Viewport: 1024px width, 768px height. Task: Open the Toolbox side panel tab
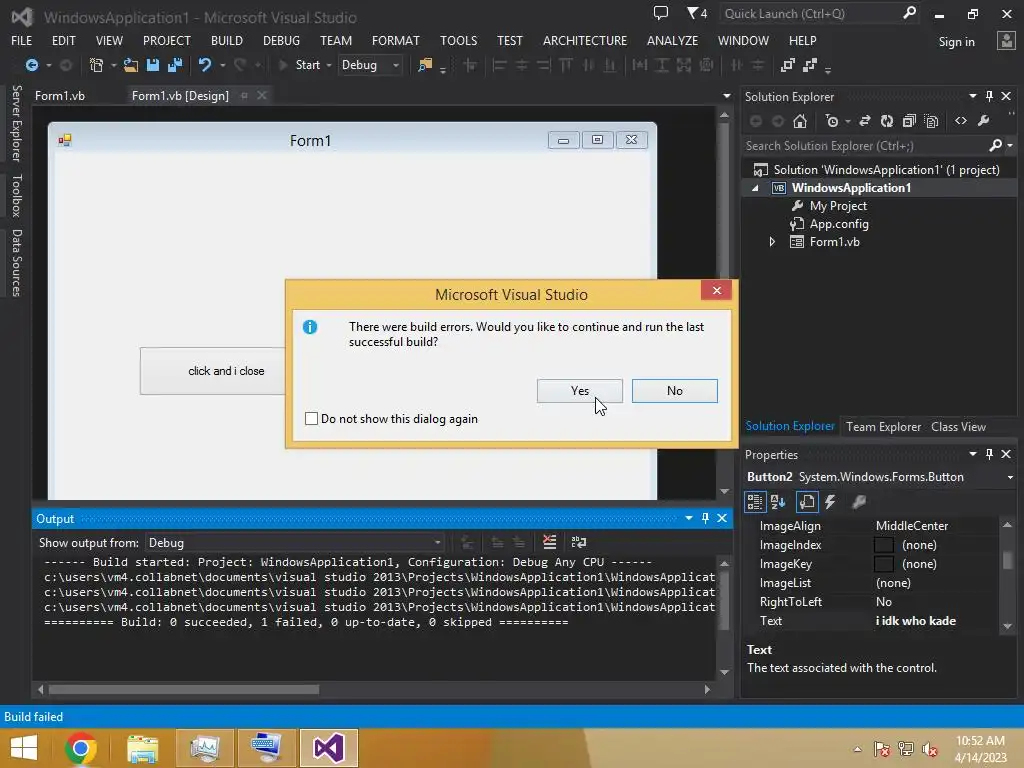pyautogui.click(x=16, y=196)
